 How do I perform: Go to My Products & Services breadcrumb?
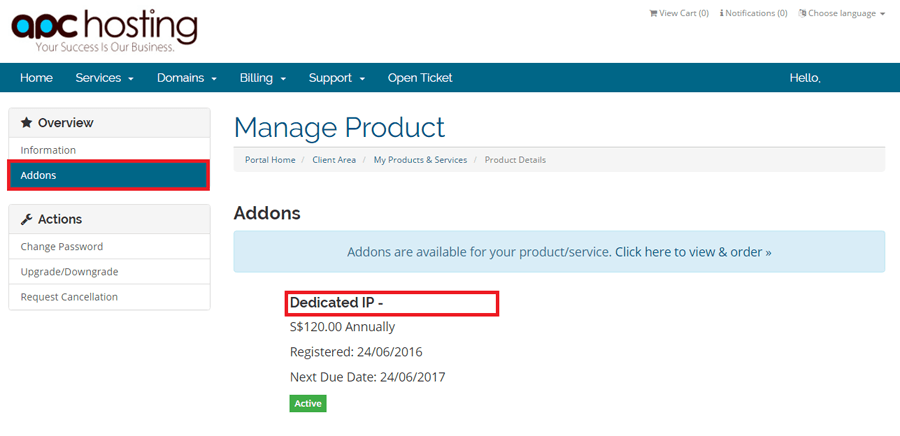click(420, 160)
